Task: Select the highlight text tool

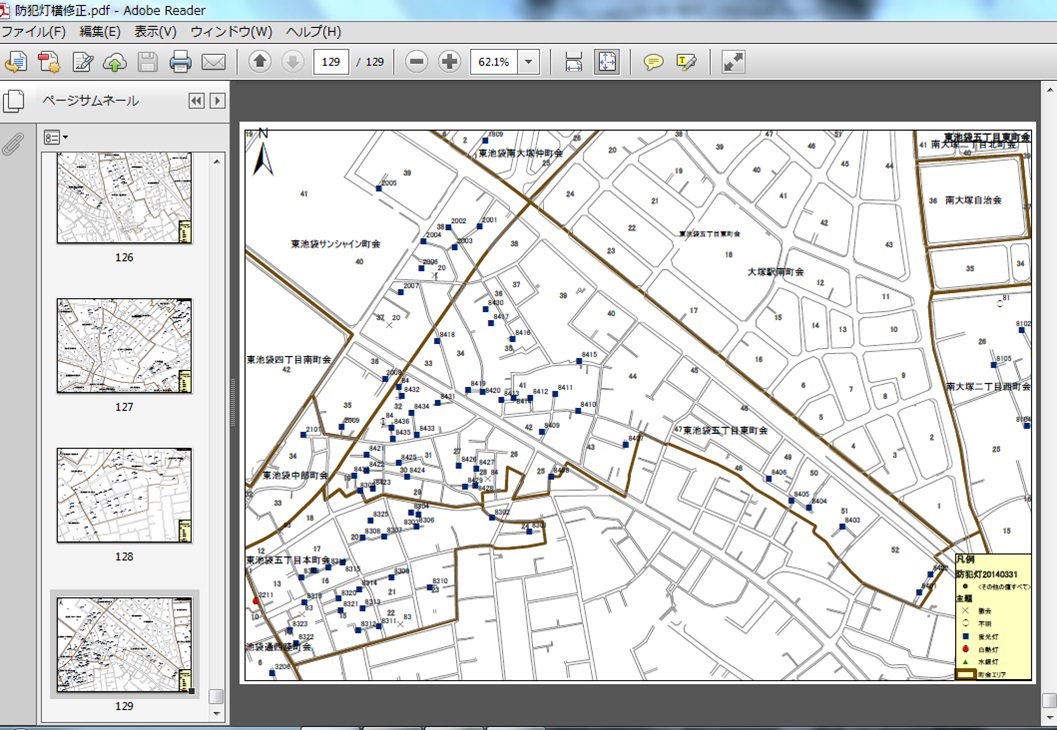Action: click(686, 62)
